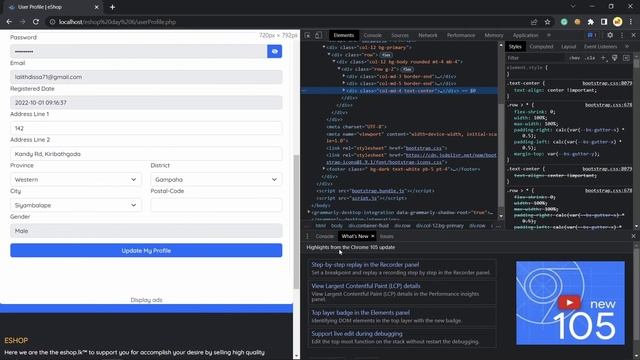Open the drawer three-dot menu

tap(307, 236)
